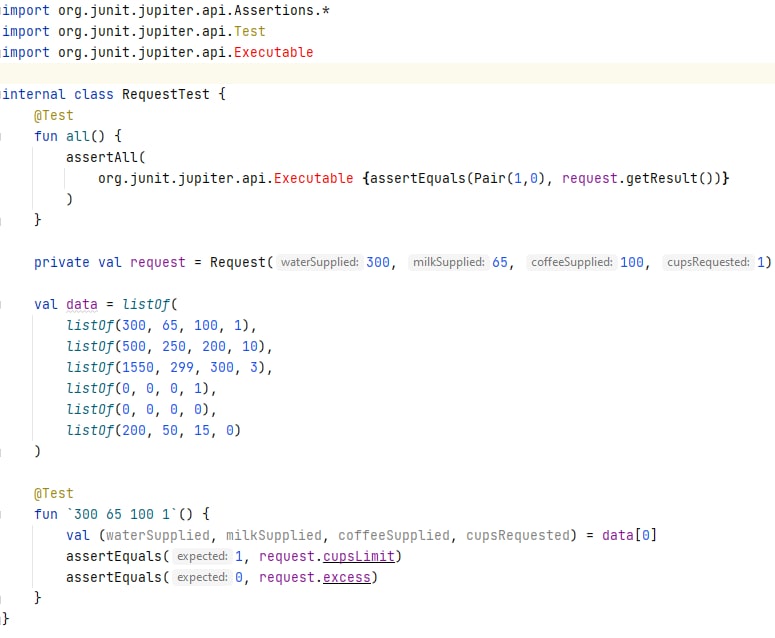
Task: Click gray cupsRequested in the destructuring declaration
Action: (518, 536)
